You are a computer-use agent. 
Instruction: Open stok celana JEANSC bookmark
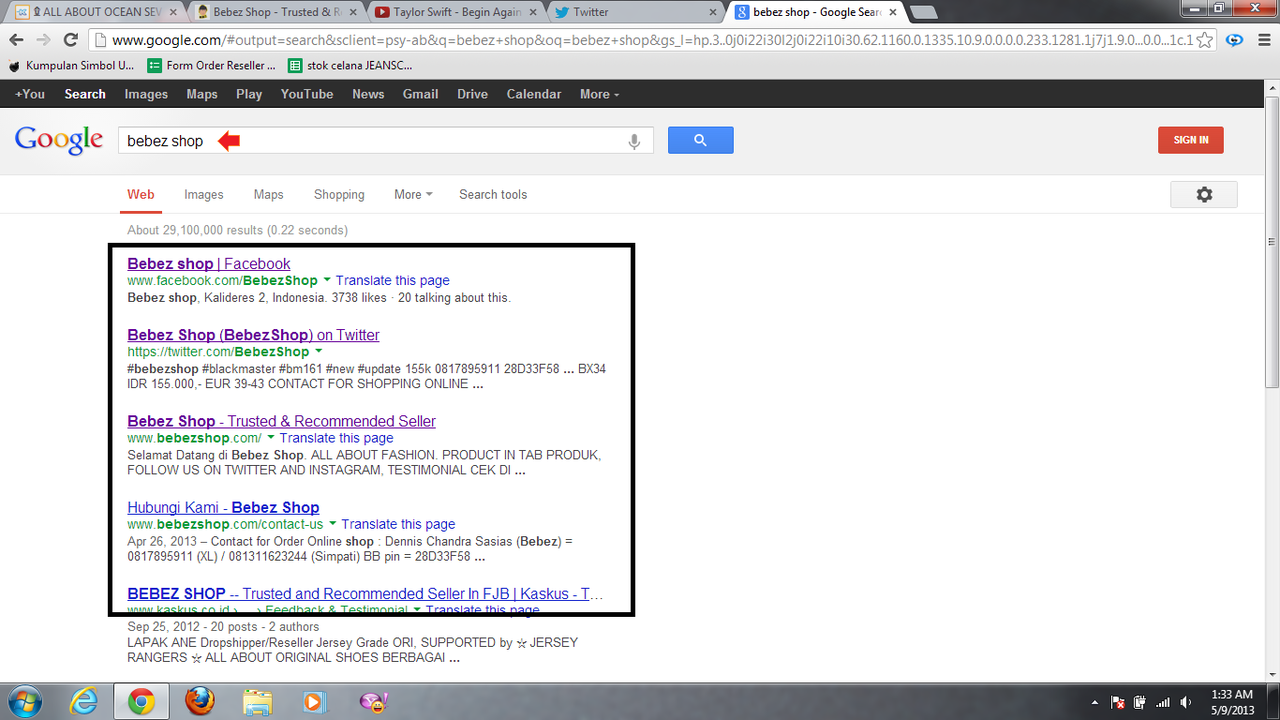pyautogui.click(x=350, y=65)
